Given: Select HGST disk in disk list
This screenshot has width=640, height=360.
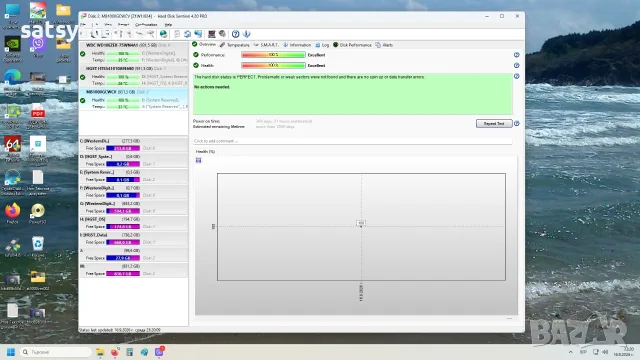Looking at the screenshot, I should [133, 76].
